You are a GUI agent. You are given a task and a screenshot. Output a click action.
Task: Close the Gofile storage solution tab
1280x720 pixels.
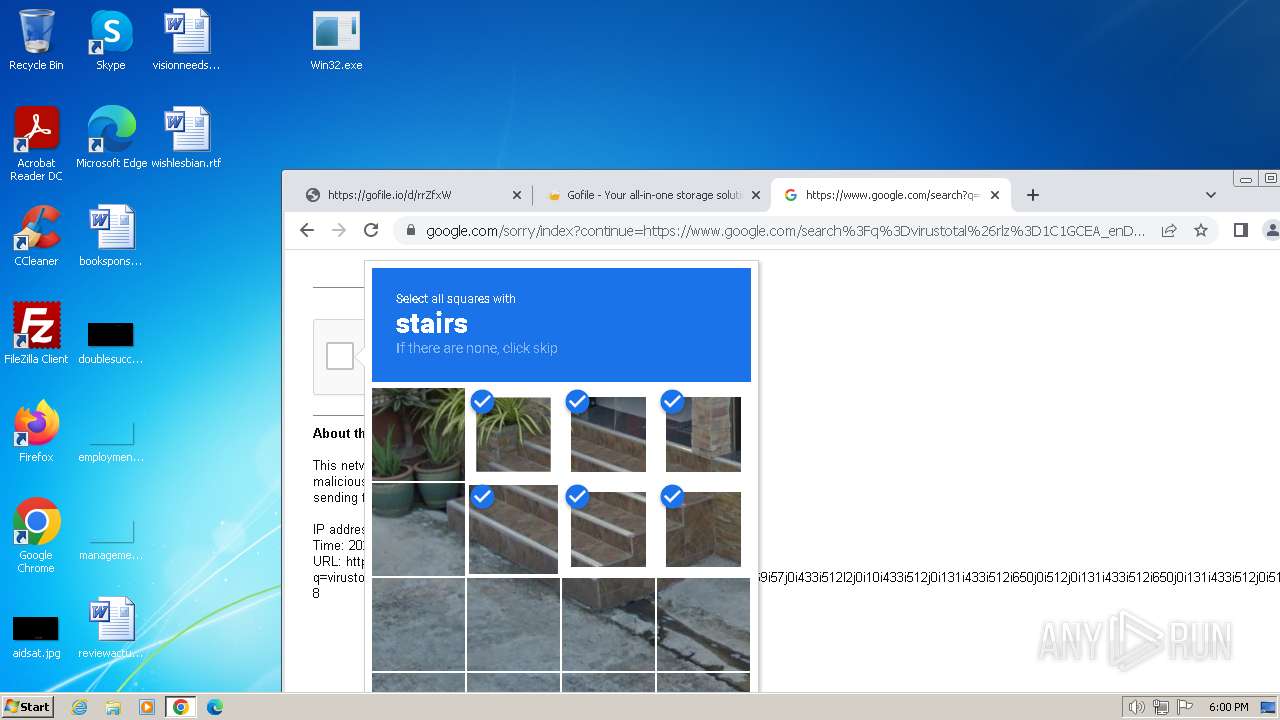tap(756, 195)
